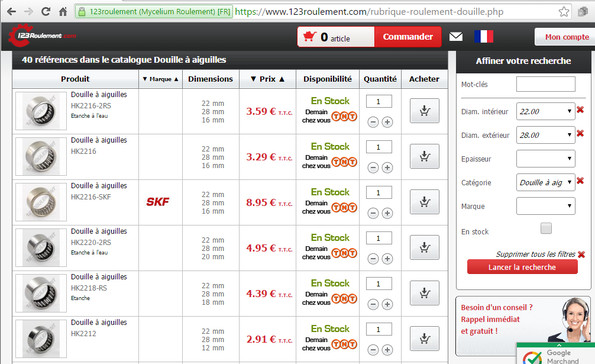This screenshot has height=364, width=595.
Task: Click the Disponibilité column header
Action: point(327,79)
